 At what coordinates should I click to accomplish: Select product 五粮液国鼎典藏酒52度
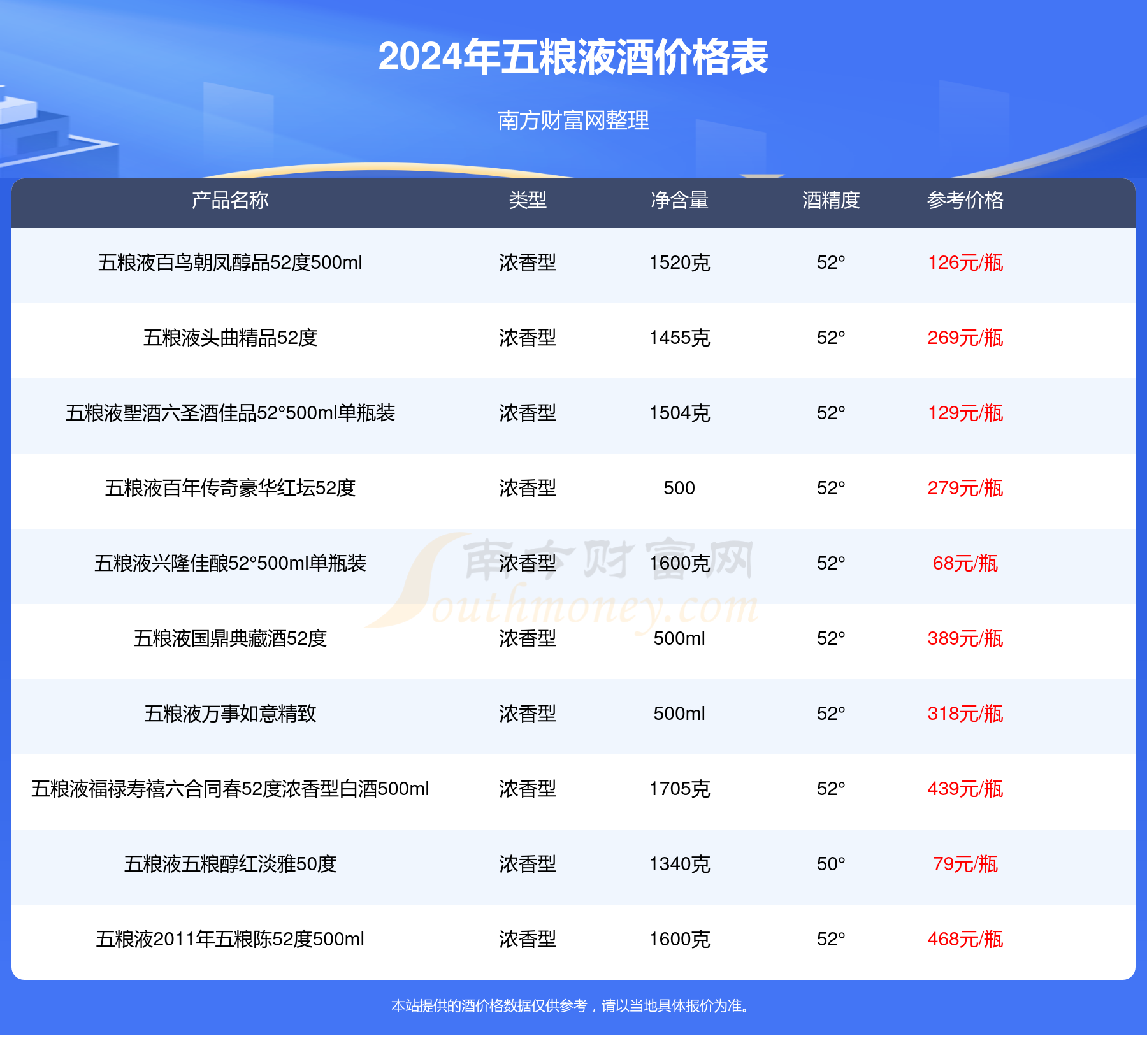(230, 638)
